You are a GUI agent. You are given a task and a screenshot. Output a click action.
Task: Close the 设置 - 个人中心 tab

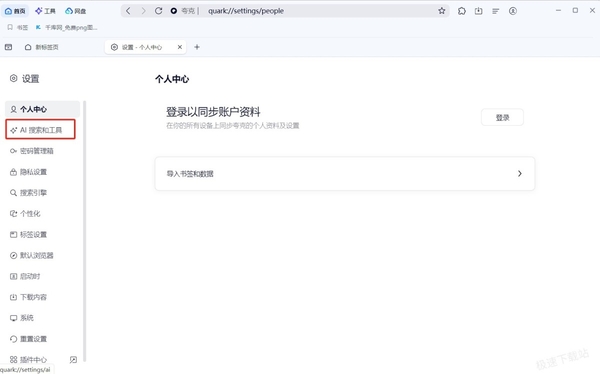[x=179, y=47]
